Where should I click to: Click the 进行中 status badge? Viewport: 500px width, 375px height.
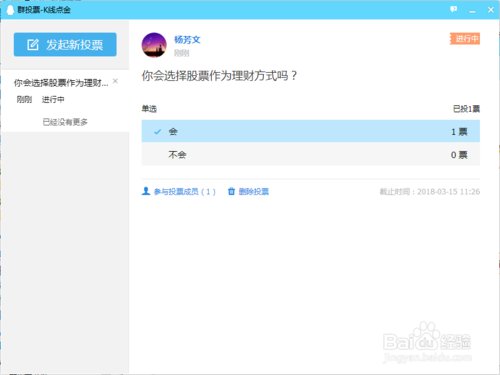coord(465,39)
